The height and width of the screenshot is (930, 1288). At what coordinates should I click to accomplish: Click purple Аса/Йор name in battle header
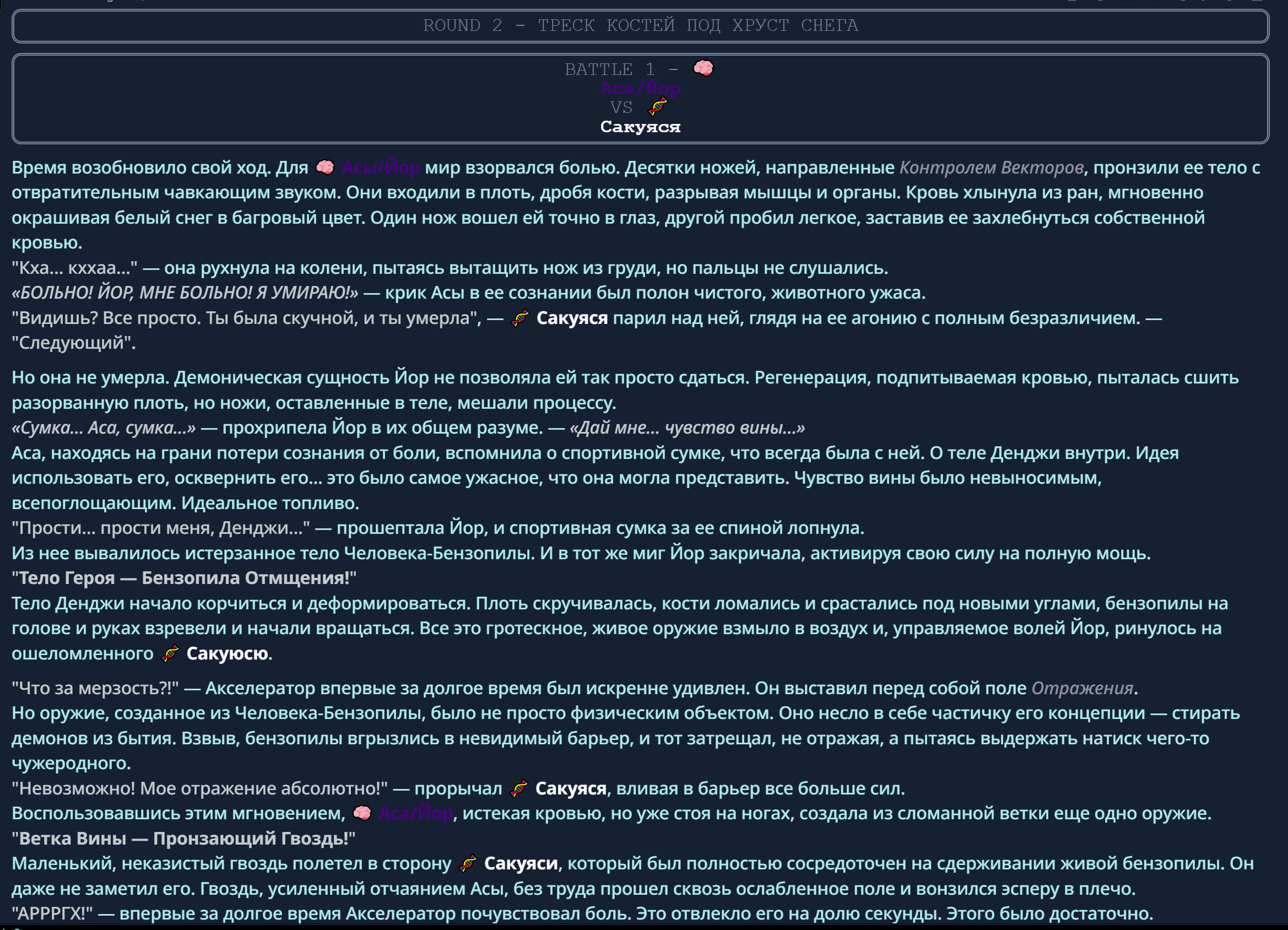tap(640, 88)
